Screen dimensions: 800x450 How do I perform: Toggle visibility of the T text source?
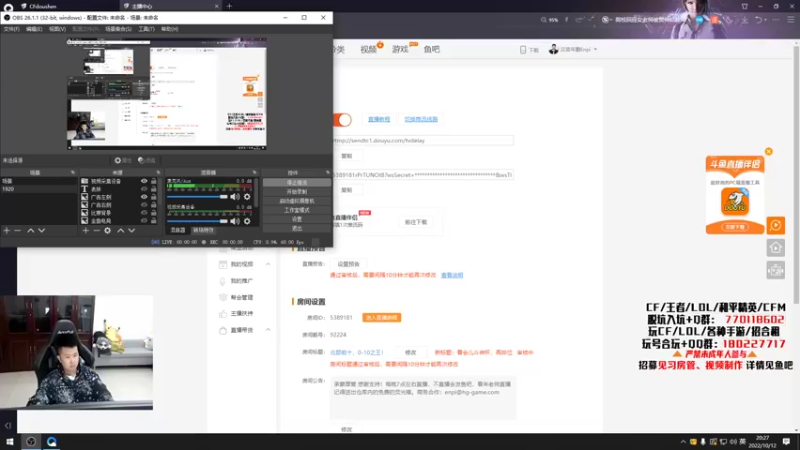click(x=144, y=189)
